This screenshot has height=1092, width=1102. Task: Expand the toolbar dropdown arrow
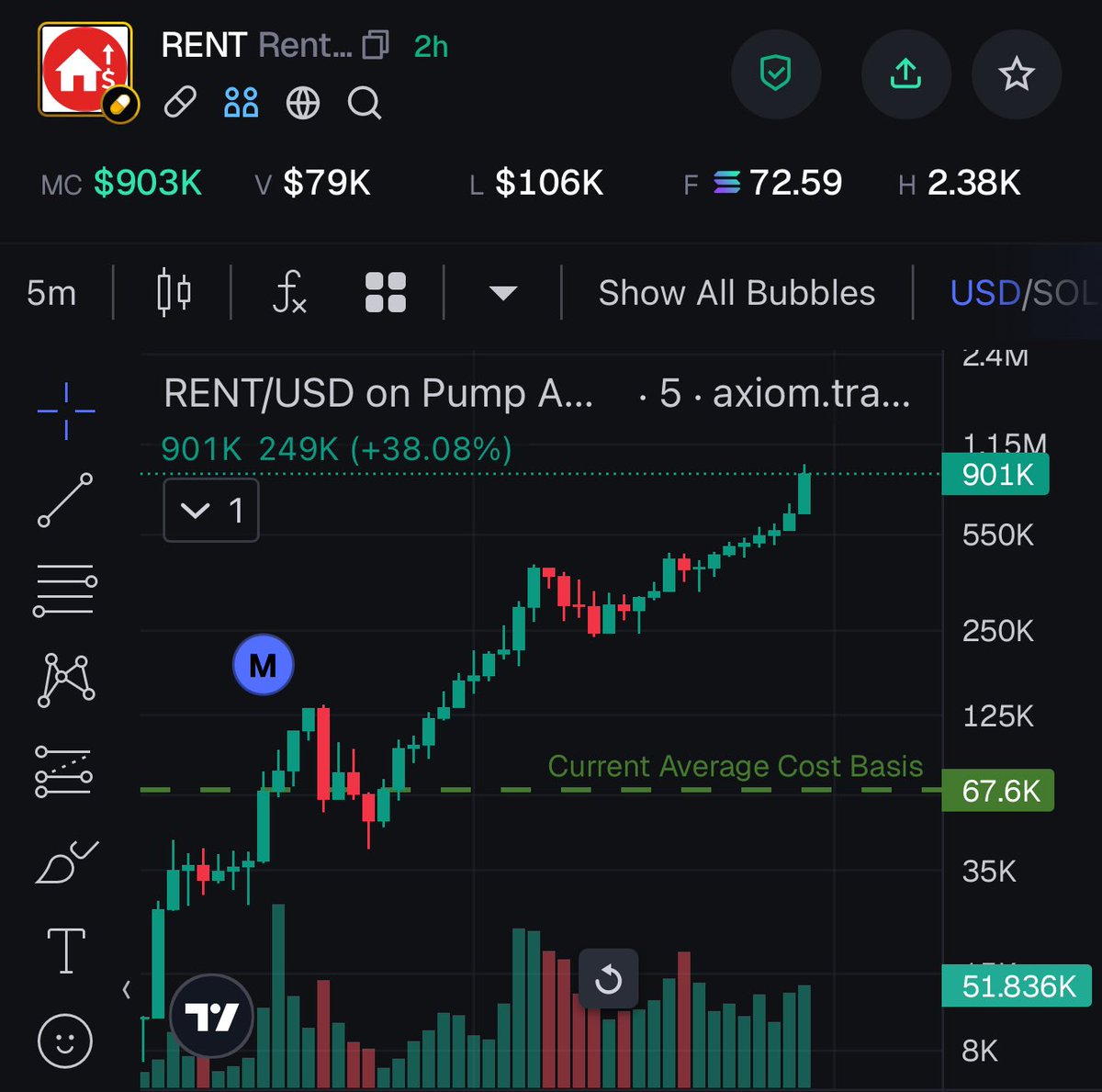[503, 294]
